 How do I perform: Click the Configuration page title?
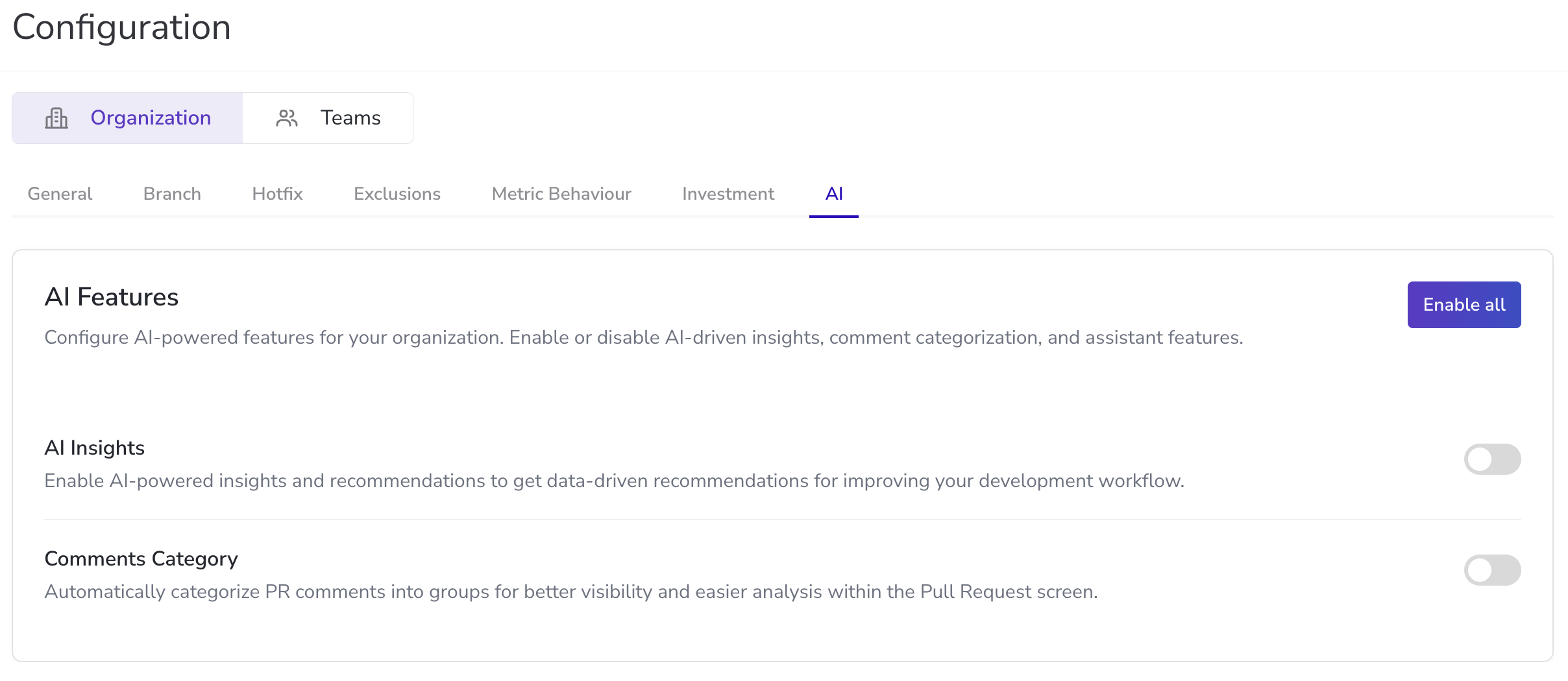point(122,27)
